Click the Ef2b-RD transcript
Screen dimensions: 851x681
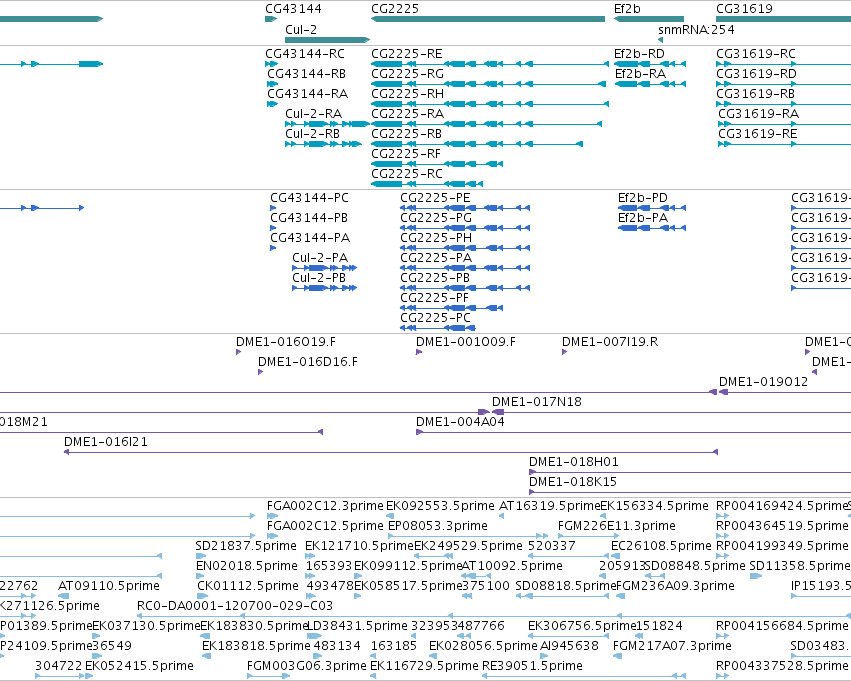[639, 54]
